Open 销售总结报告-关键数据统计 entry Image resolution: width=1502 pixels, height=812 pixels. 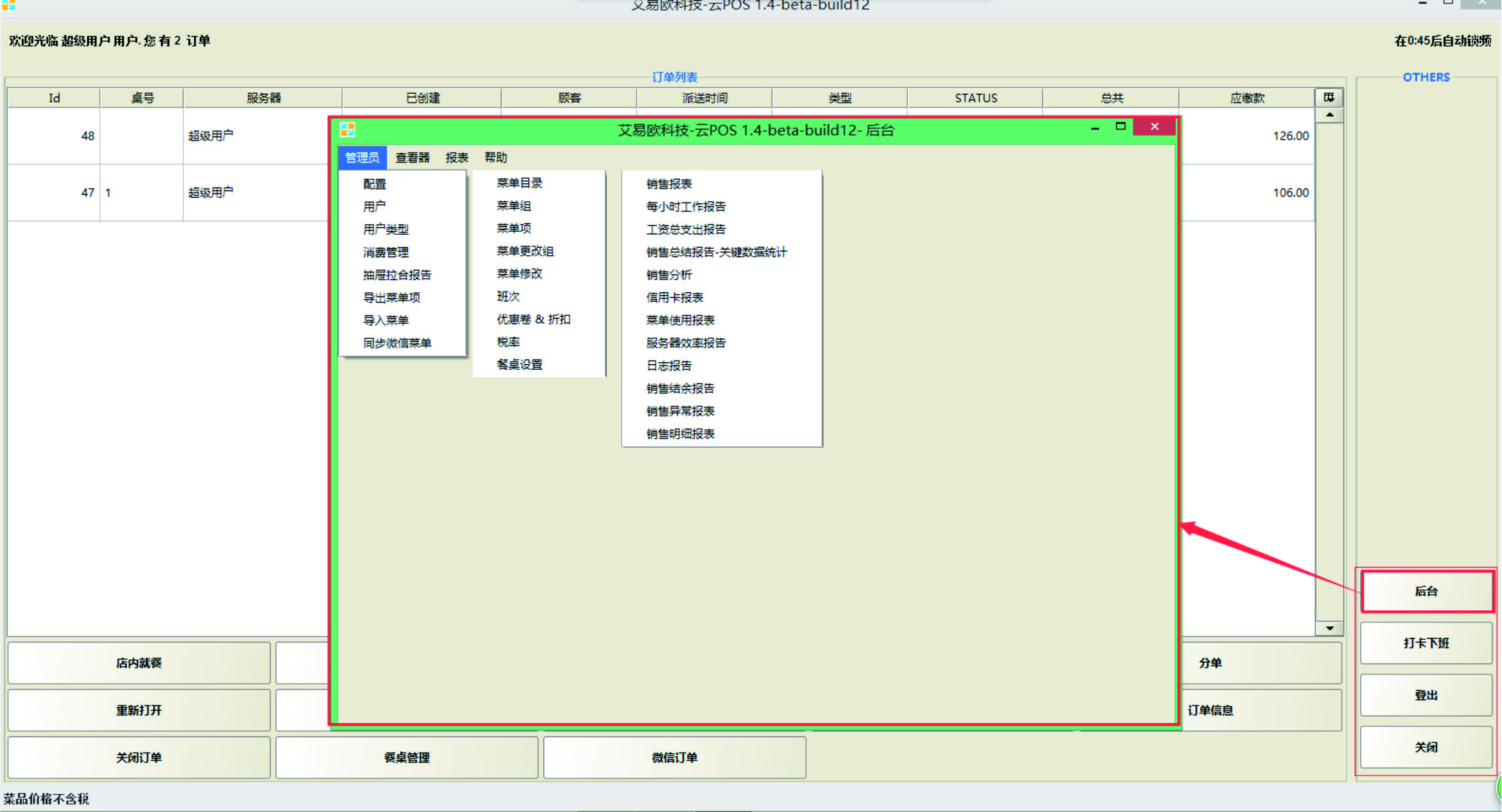pos(716,252)
